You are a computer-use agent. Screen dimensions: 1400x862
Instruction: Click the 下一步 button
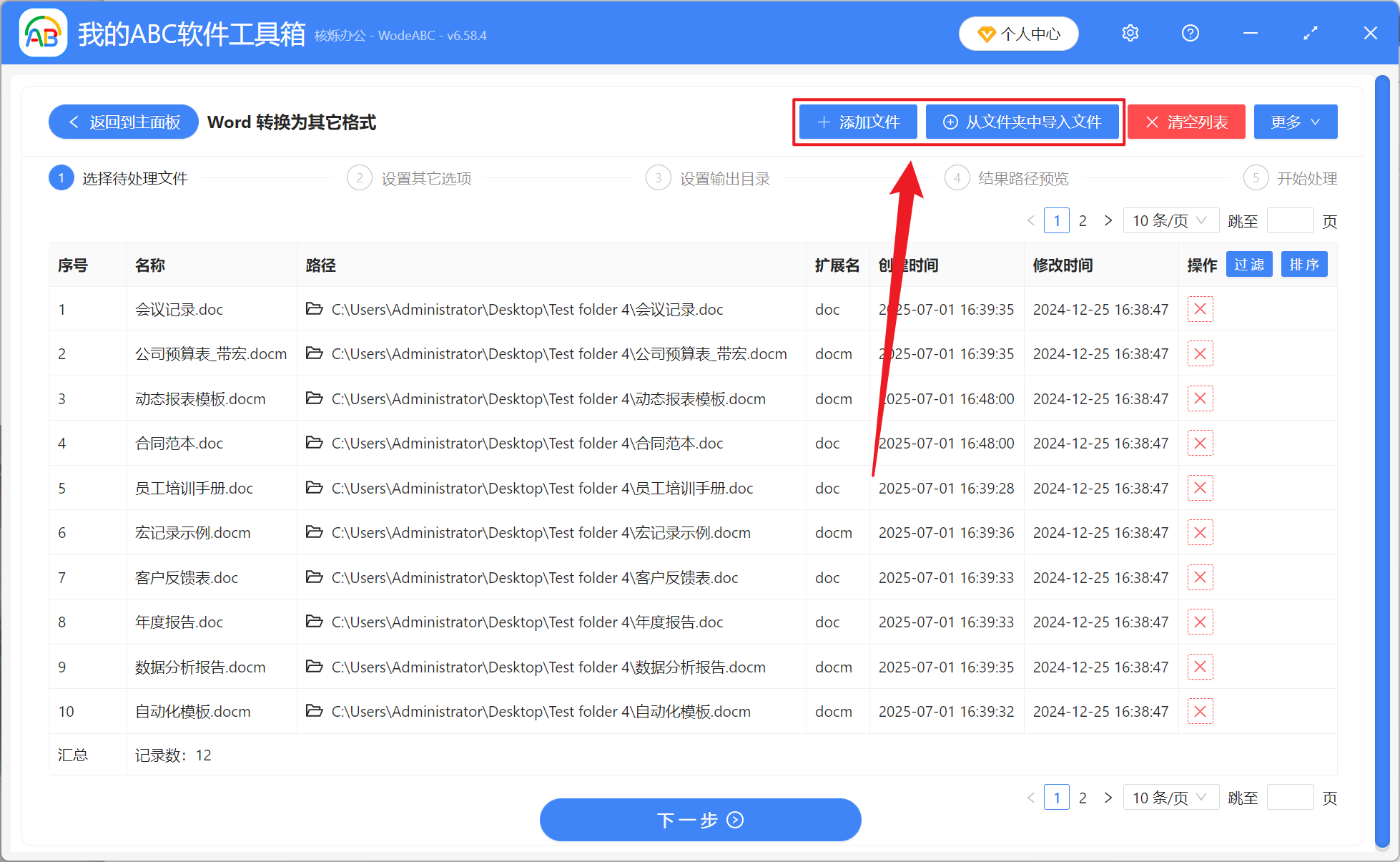tap(700, 820)
